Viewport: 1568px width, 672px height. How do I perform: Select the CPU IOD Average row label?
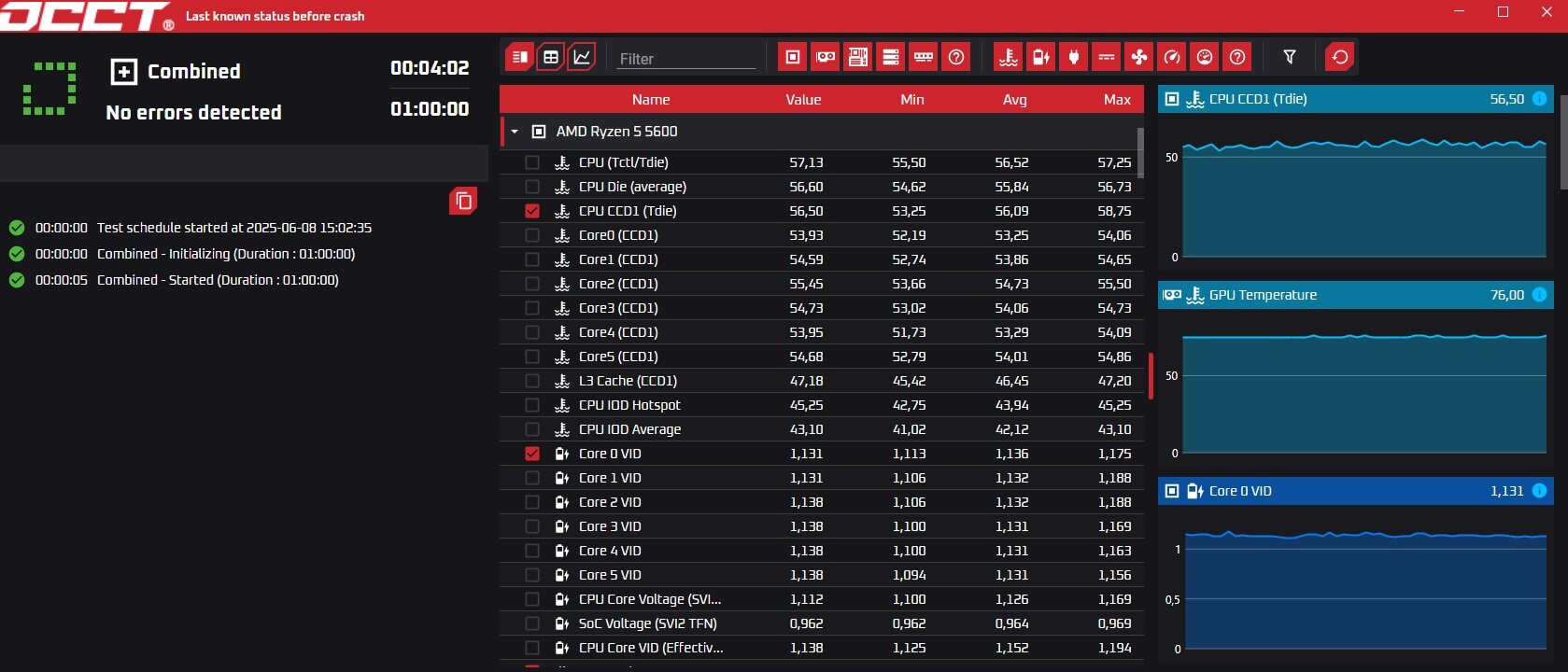[629, 429]
